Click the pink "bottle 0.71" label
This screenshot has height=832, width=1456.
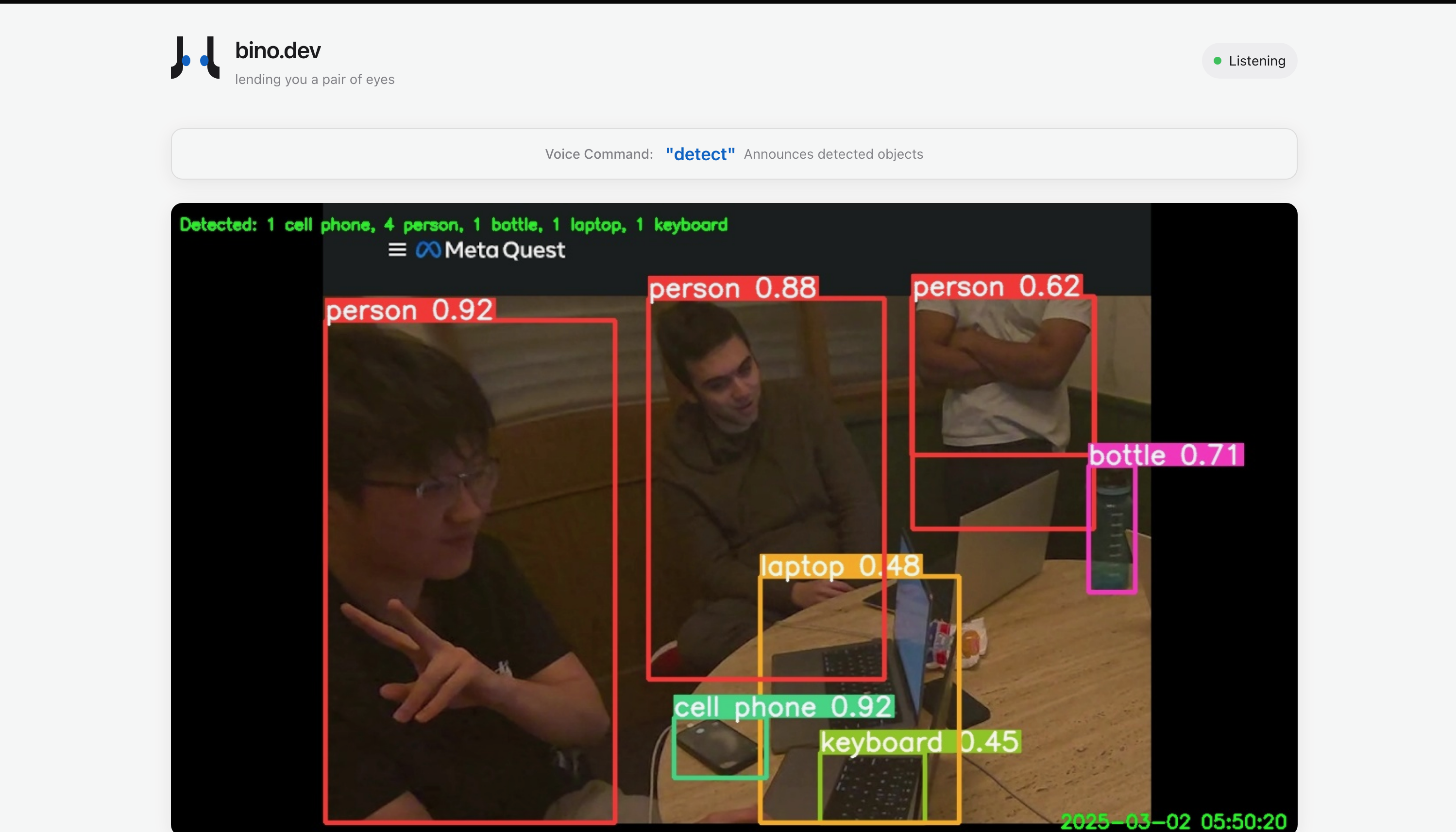[x=1165, y=455]
